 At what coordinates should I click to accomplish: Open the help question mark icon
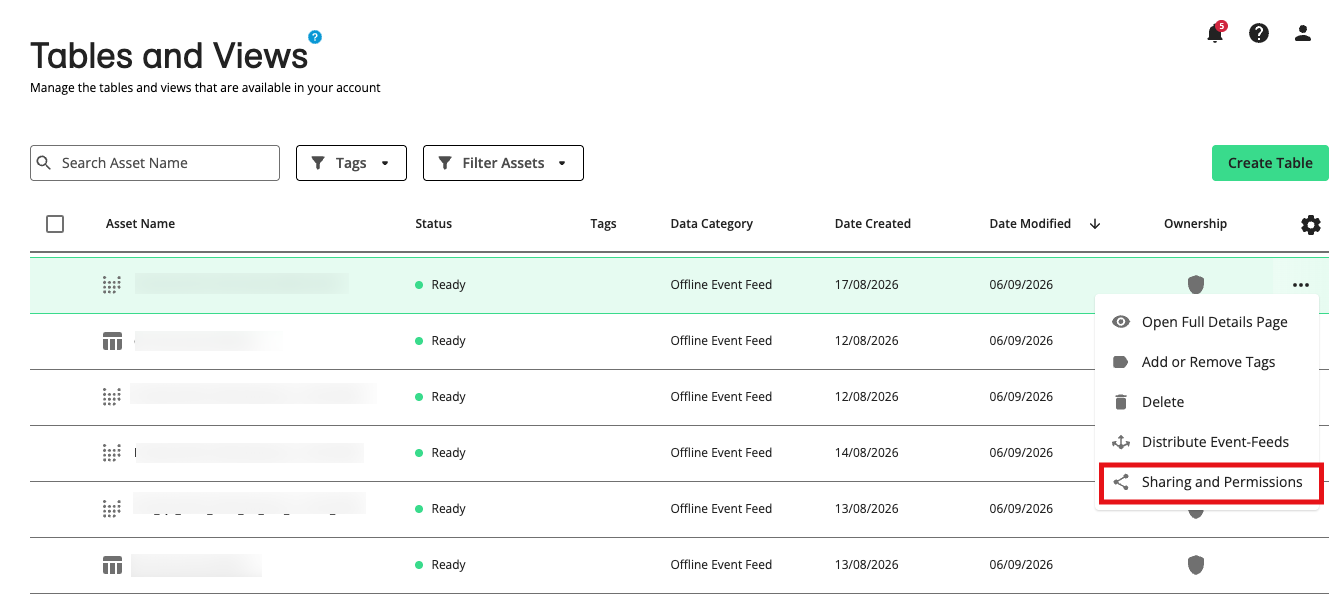click(x=1259, y=33)
